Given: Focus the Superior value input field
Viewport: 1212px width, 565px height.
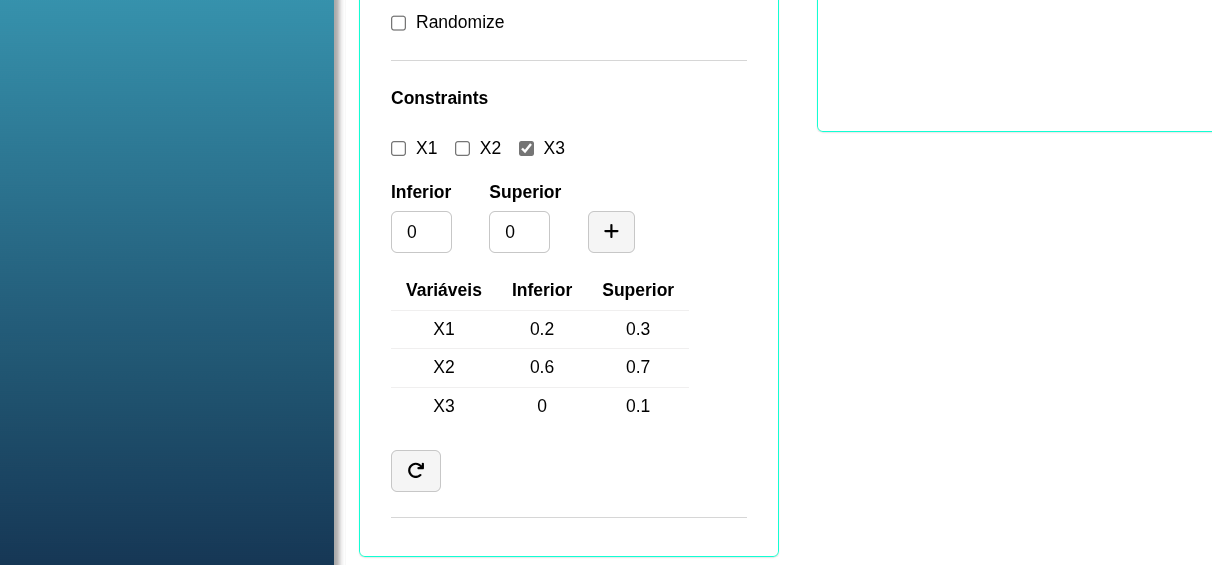Looking at the screenshot, I should pyautogui.click(x=519, y=232).
